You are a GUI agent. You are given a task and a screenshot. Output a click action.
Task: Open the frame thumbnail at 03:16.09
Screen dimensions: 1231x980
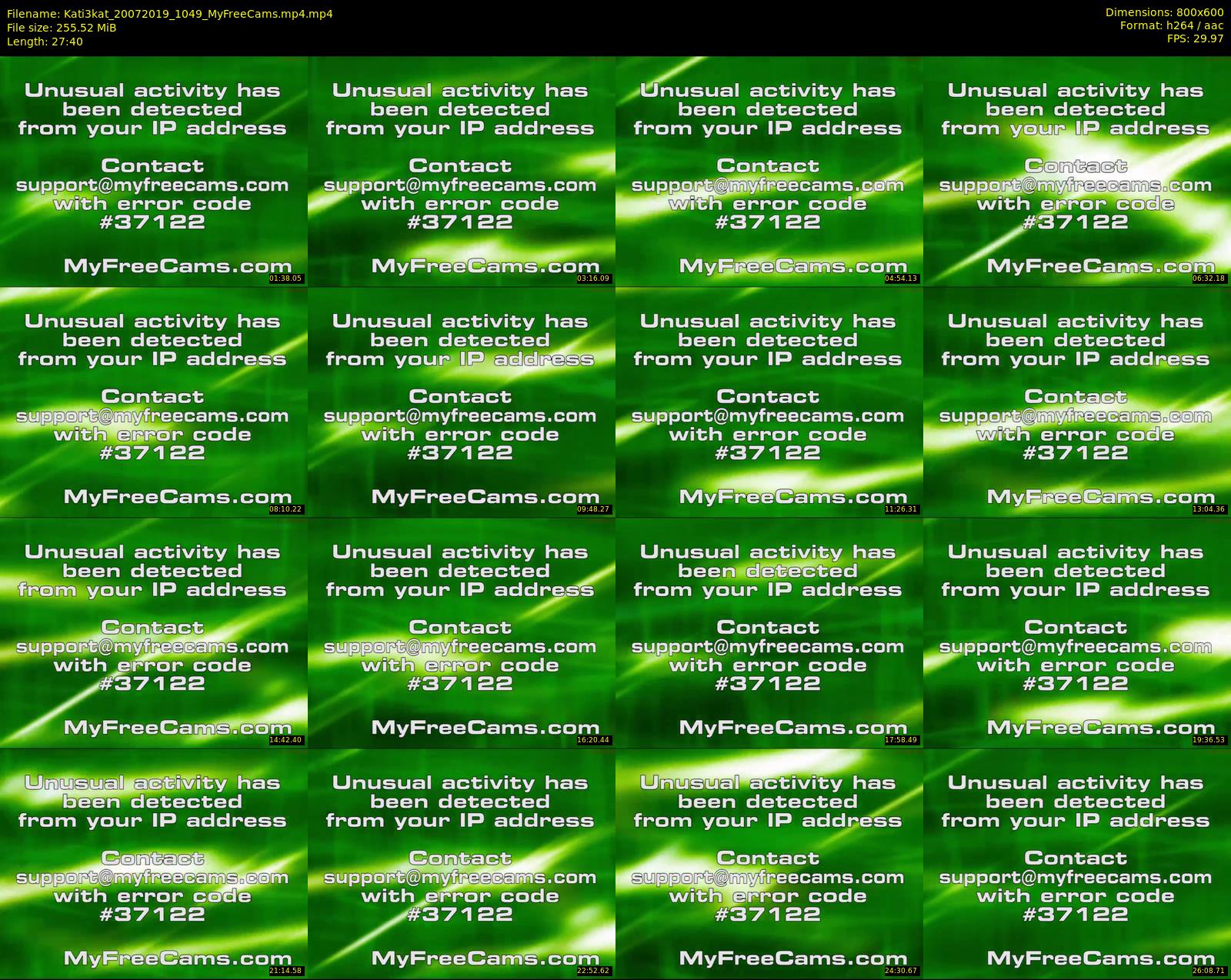pyautogui.click(x=461, y=171)
